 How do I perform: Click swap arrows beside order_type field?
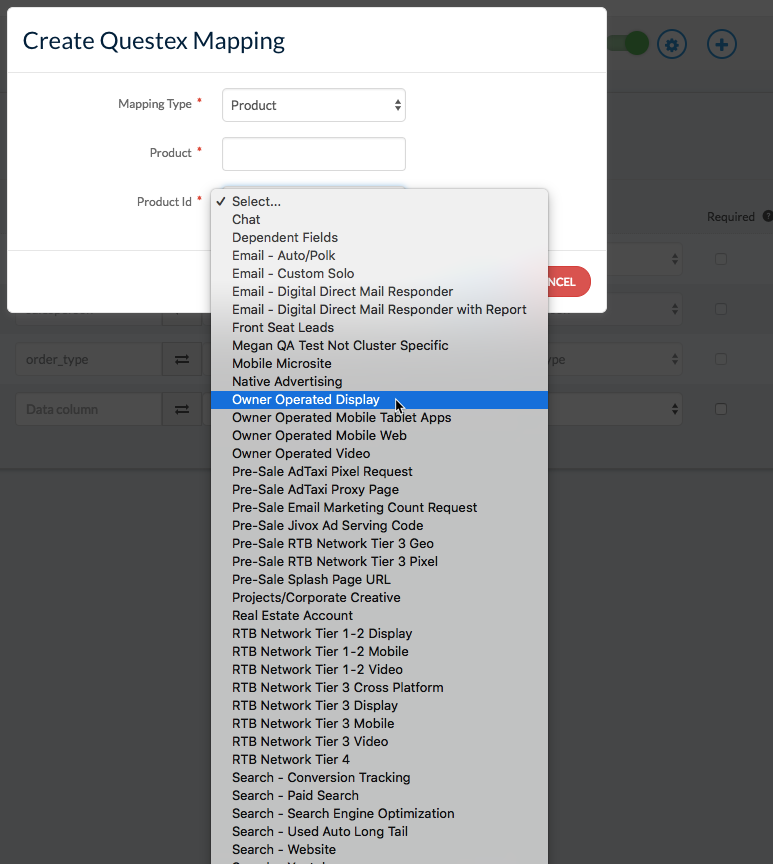coord(182,359)
